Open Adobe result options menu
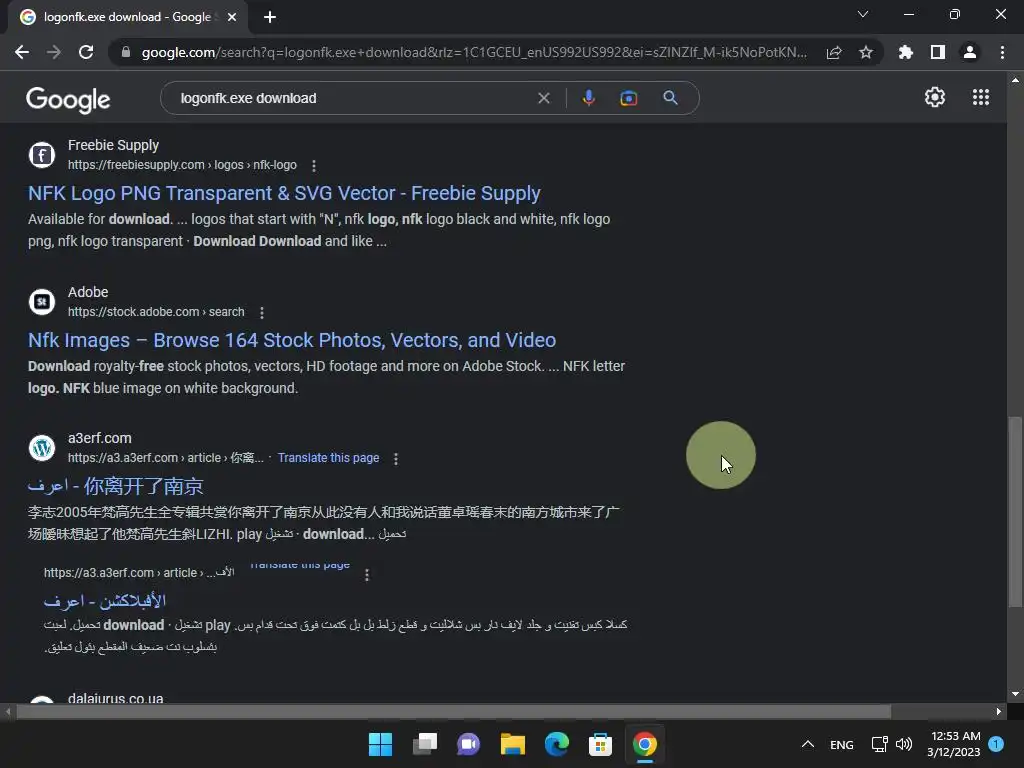This screenshot has height=768, width=1024. pos(262,313)
